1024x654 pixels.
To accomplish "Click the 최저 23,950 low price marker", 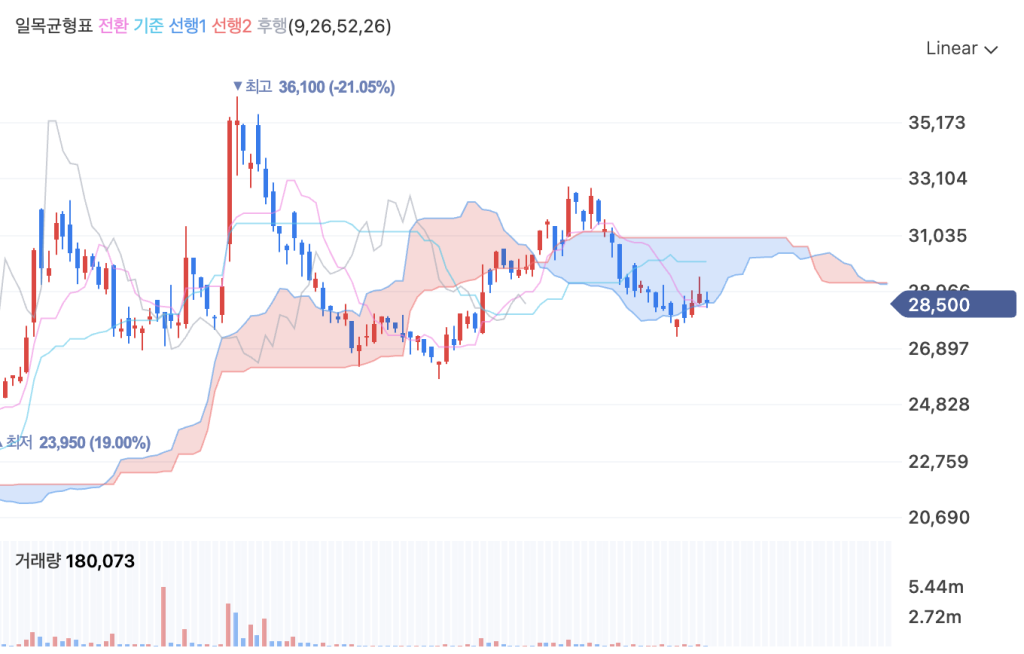I will tap(80, 442).
